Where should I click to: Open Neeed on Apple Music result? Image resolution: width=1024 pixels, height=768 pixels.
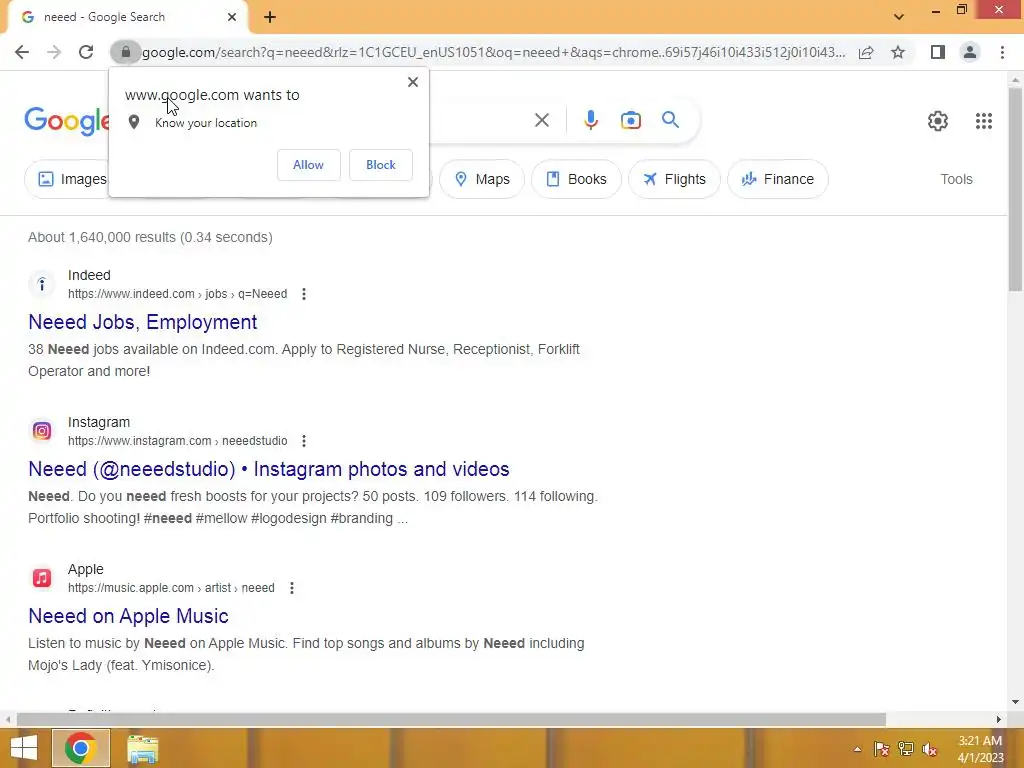(x=128, y=616)
